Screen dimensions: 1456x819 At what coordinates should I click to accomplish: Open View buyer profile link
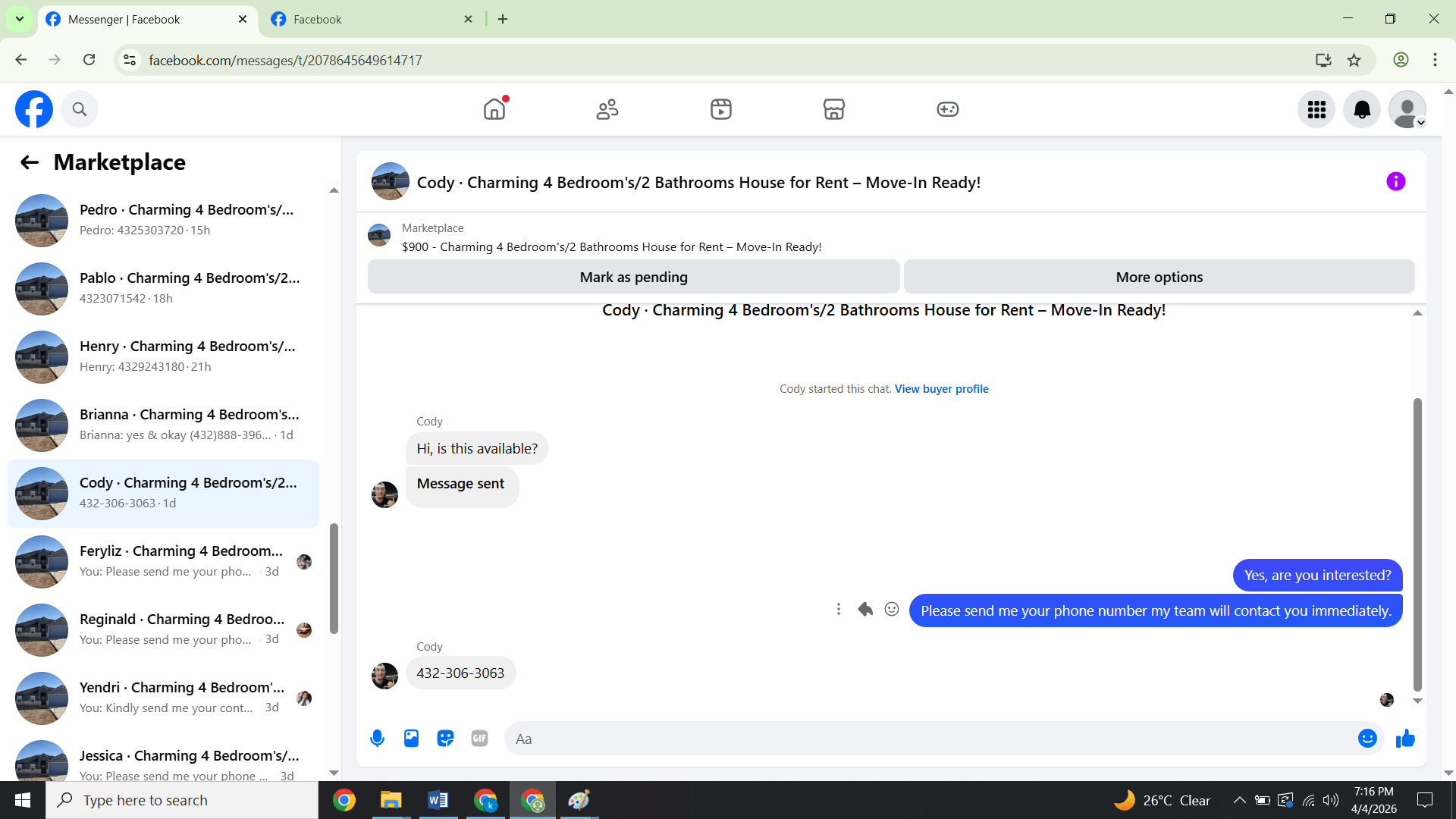[x=941, y=389]
